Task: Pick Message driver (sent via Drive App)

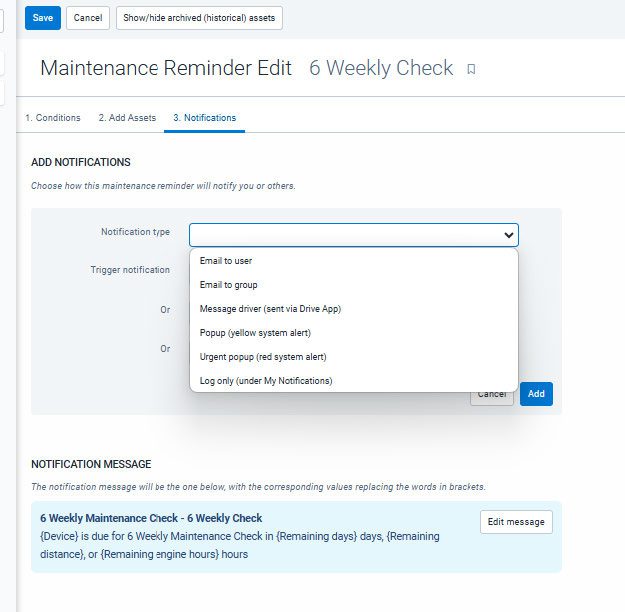Action: (x=270, y=309)
